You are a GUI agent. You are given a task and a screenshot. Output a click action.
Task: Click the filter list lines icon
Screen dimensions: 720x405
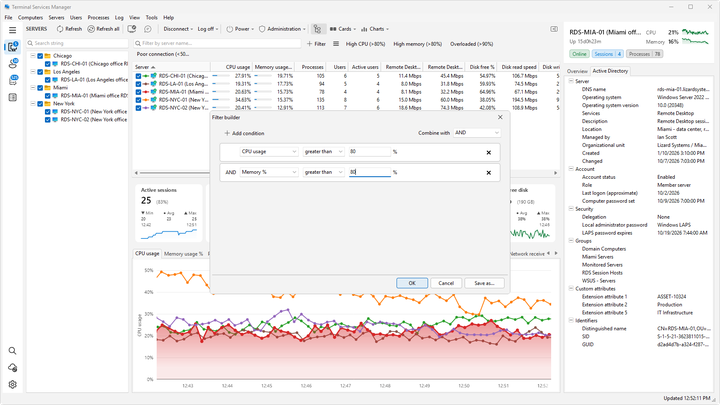tap(336, 44)
